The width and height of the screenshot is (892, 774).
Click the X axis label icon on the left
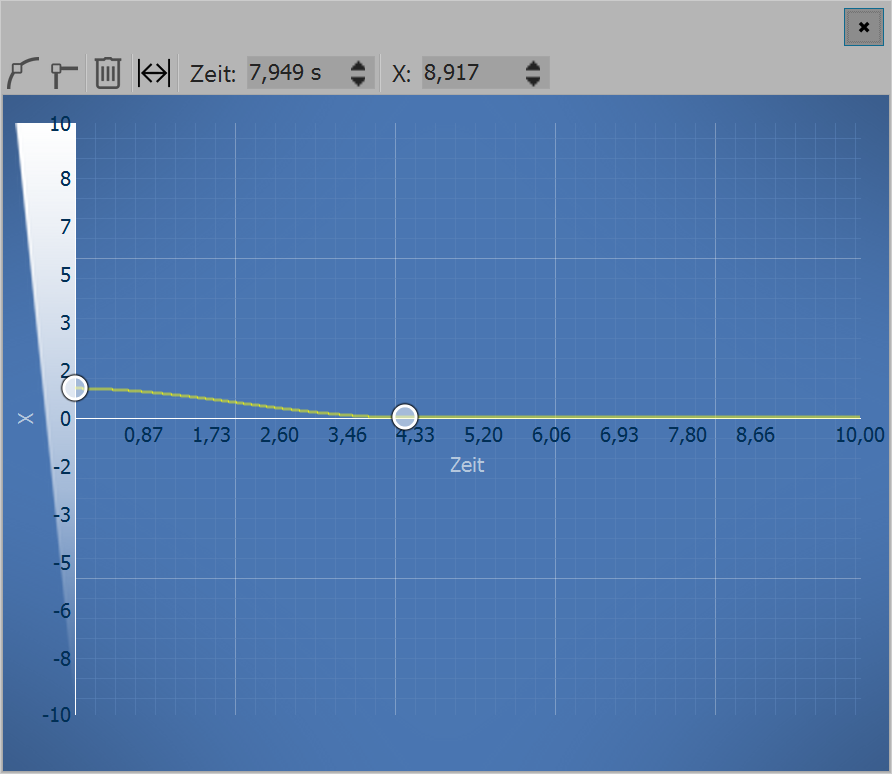[26, 418]
